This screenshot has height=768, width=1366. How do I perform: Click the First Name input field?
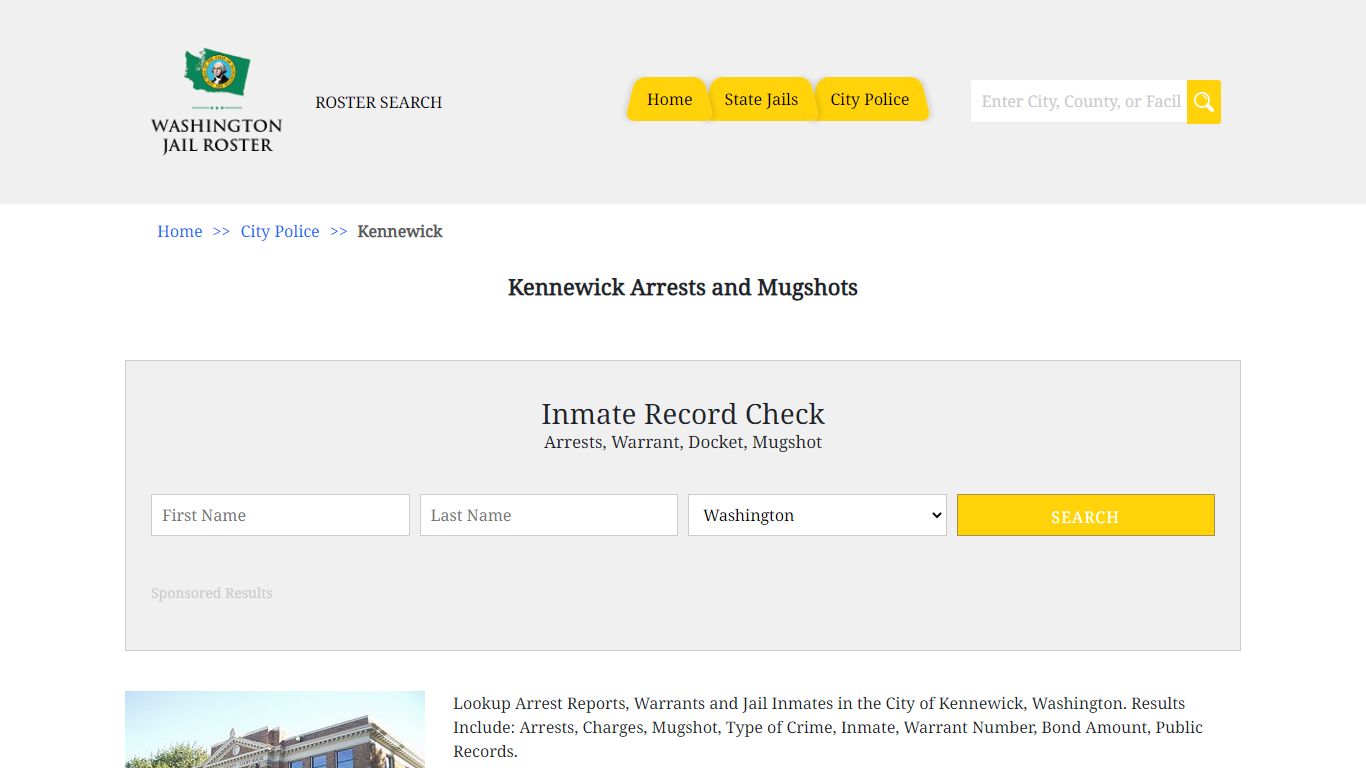click(x=280, y=515)
